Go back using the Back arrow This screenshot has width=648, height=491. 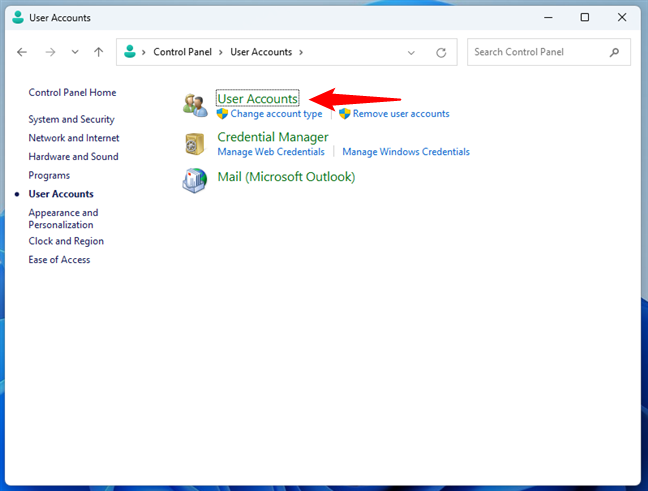tap(22, 52)
